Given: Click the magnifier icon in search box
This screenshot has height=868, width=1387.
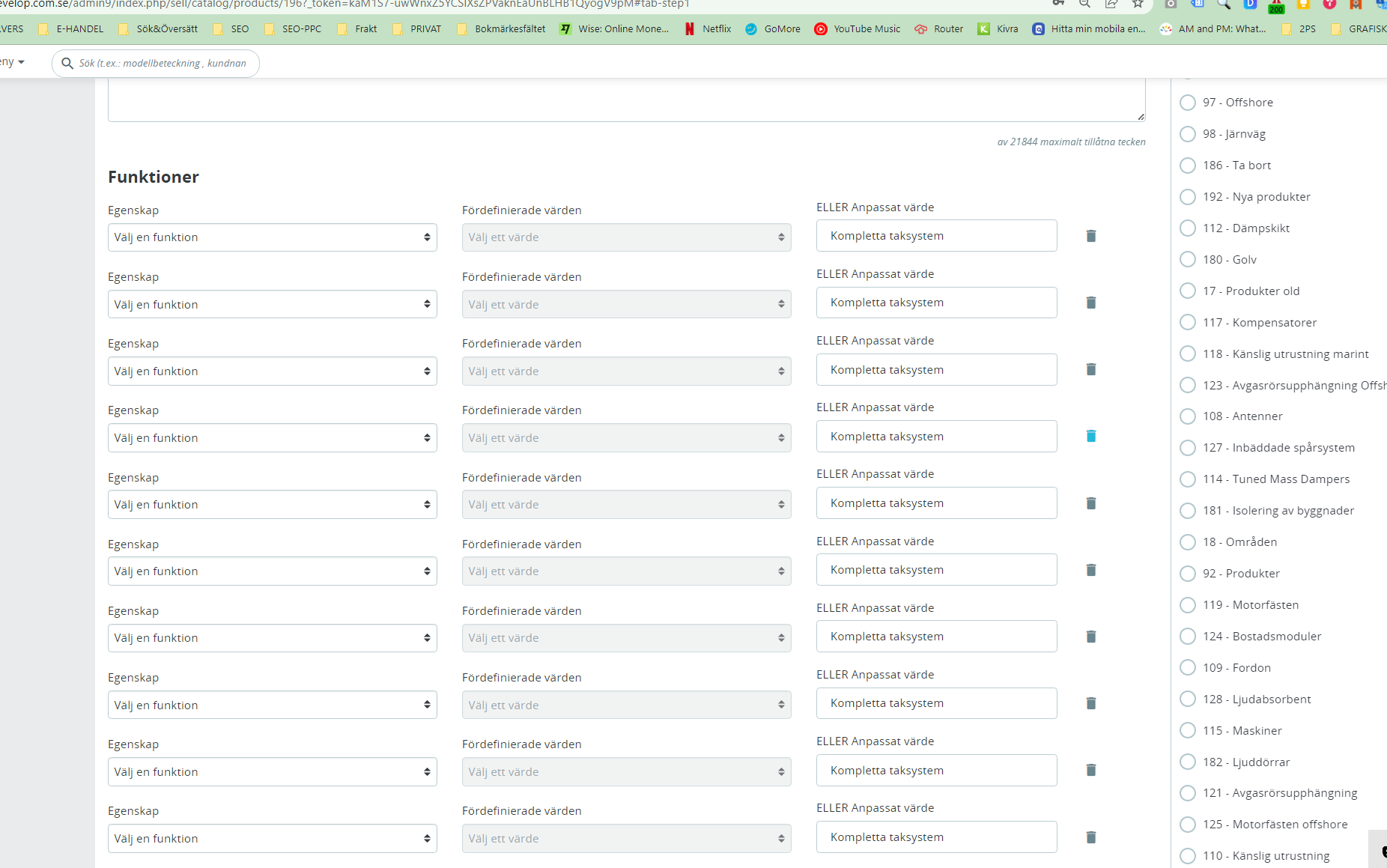Looking at the screenshot, I should (67, 64).
